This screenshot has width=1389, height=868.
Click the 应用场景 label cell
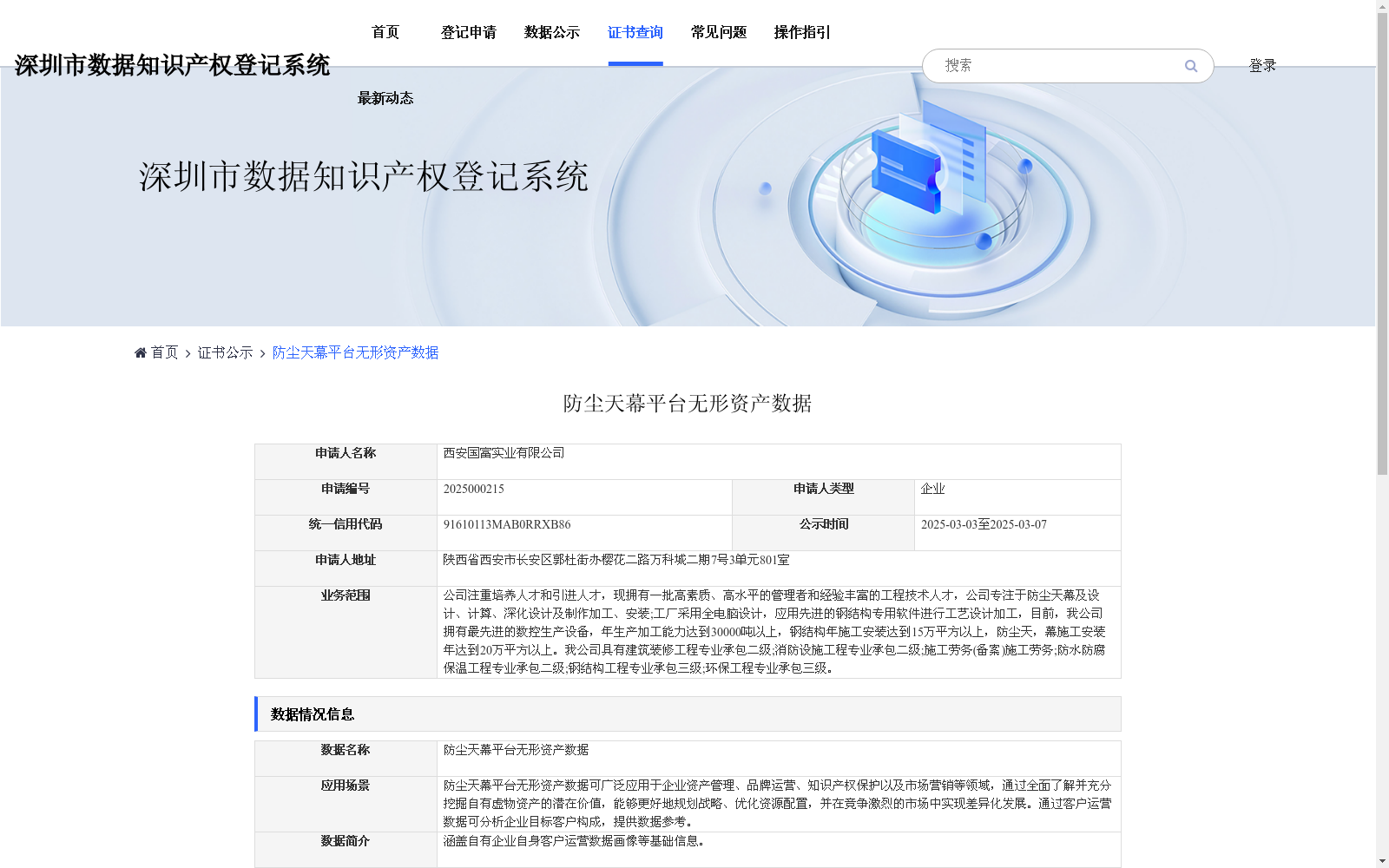(x=346, y=804)
